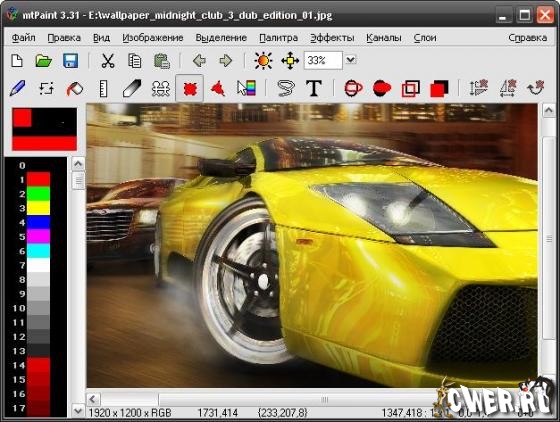Click the canvas vertical scrollbar thumb
The width and height of the screenshot is (560, 422).
coord(549,237)
